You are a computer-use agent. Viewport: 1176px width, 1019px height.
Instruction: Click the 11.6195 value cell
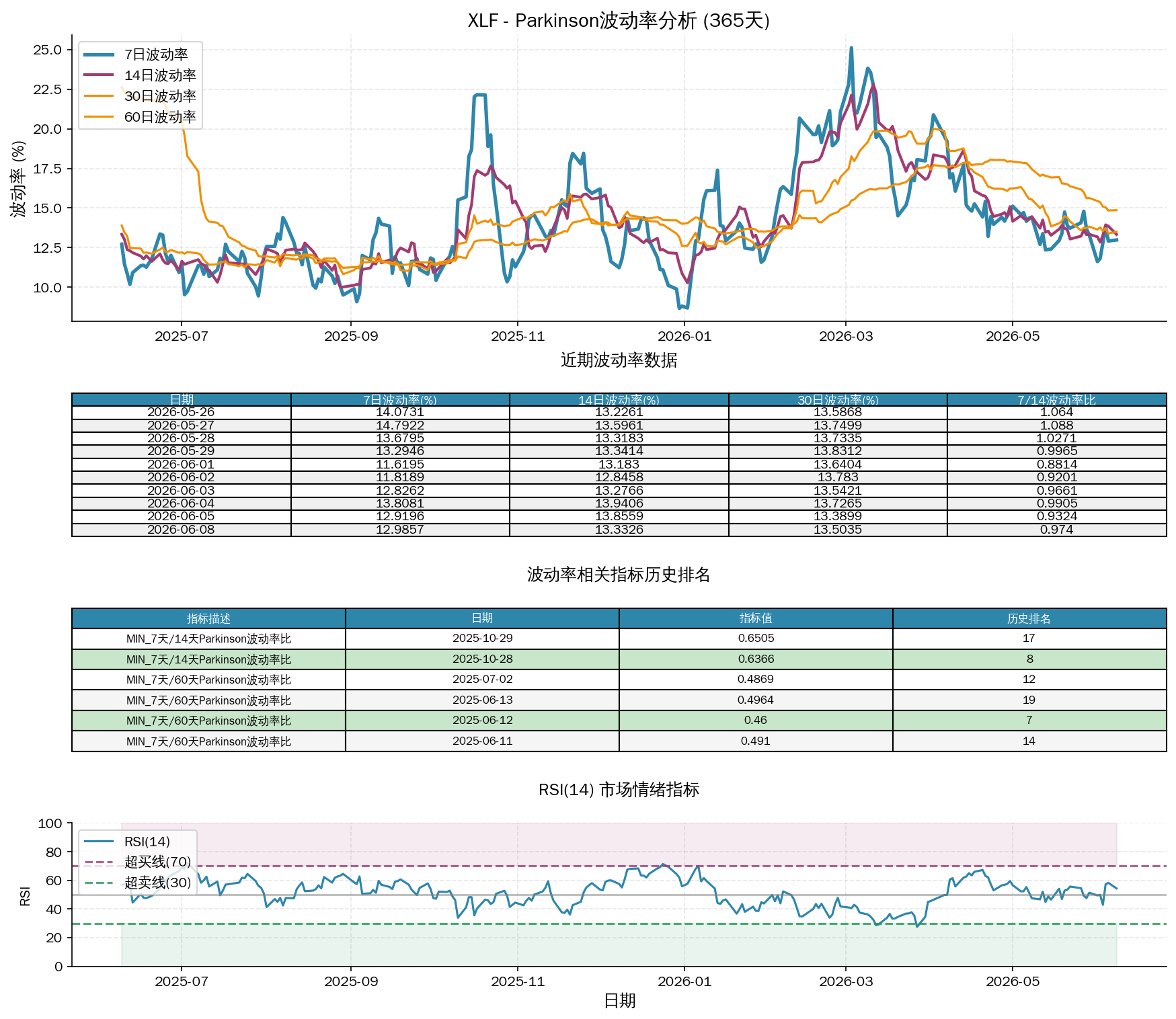(x=400, y=464)
